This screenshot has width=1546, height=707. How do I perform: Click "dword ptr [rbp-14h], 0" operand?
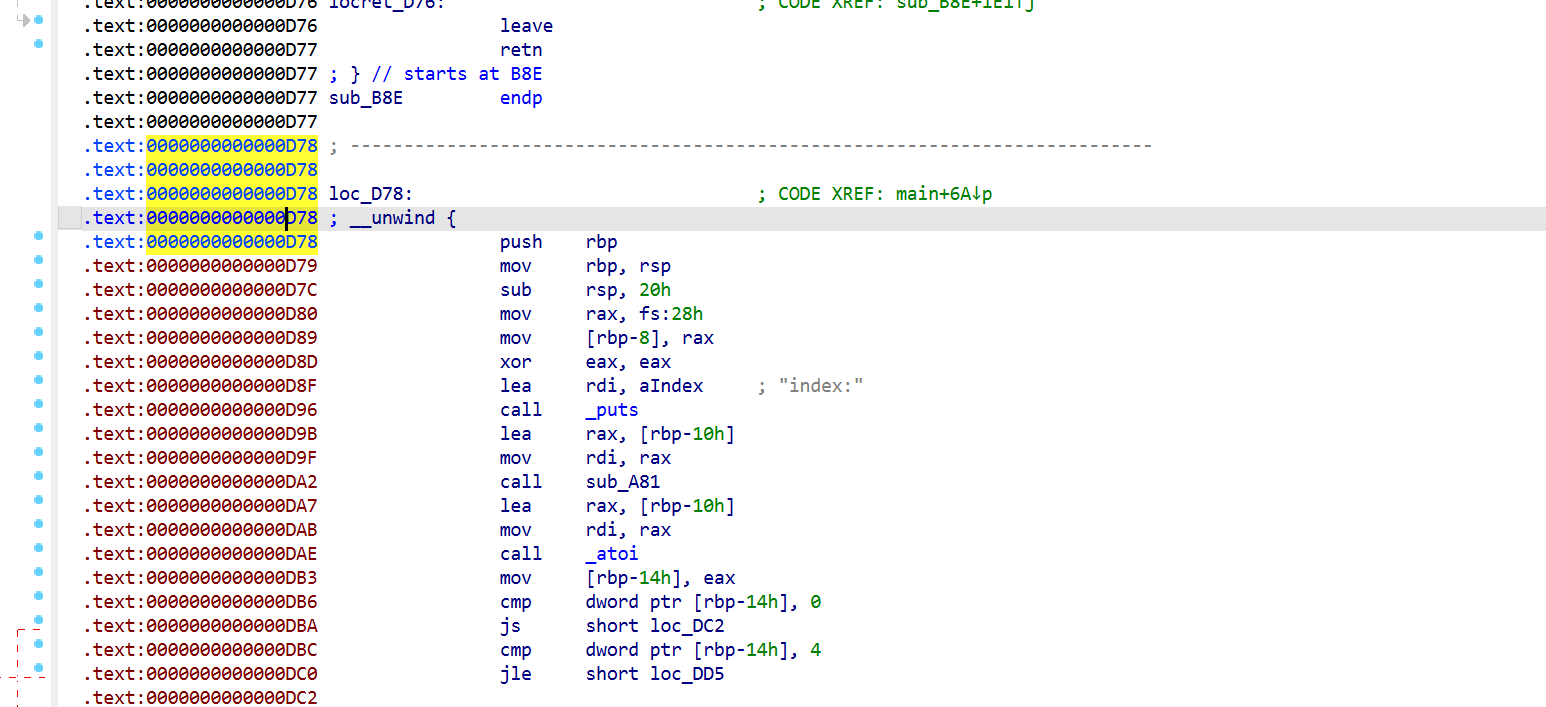pos(703,602)
